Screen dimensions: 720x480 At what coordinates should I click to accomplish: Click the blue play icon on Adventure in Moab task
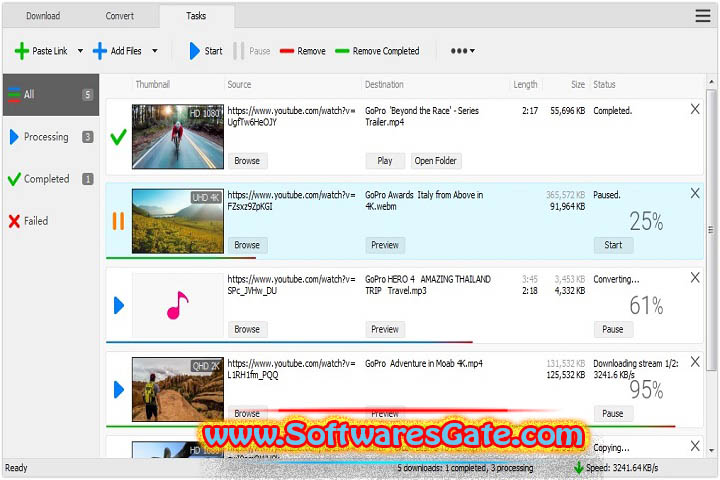click(x=119, y=390)
